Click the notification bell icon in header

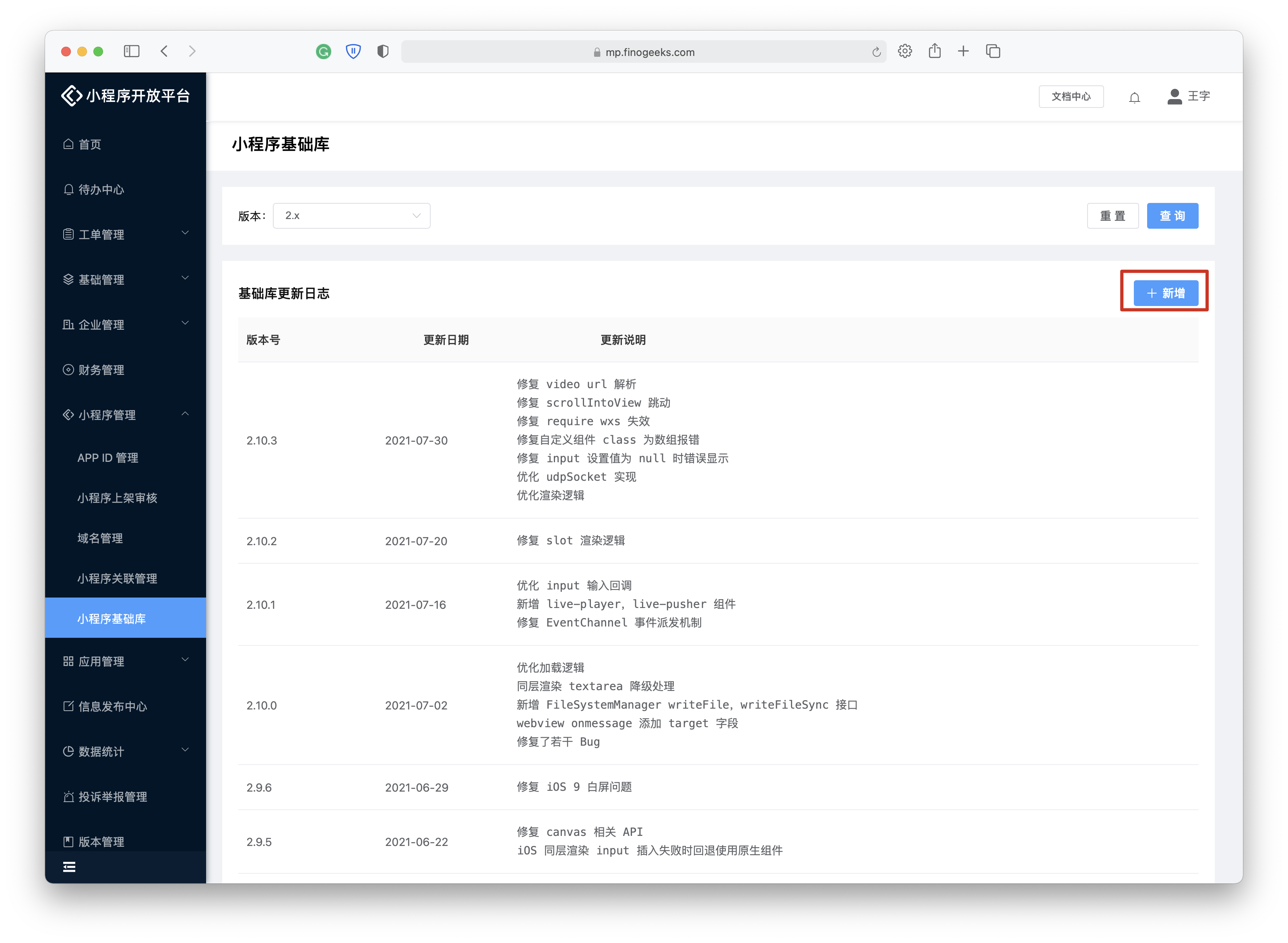(1134, 97)
